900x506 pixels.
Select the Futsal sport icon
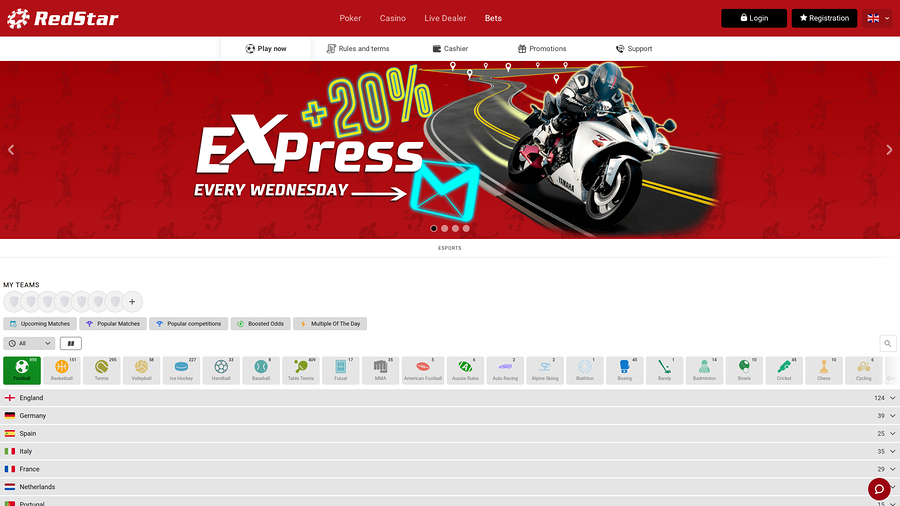point(341,370)
